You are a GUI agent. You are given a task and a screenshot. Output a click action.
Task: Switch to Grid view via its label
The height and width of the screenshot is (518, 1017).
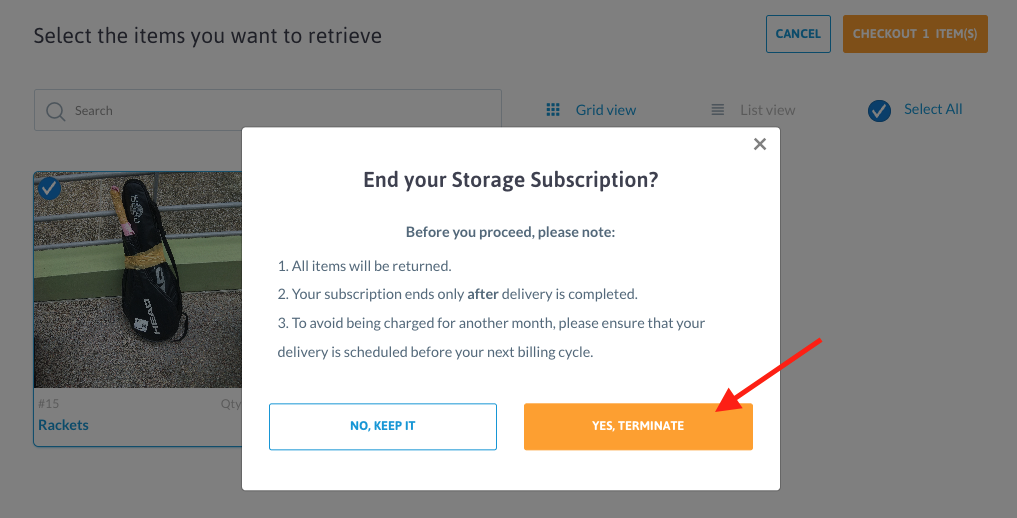(606, 110)
